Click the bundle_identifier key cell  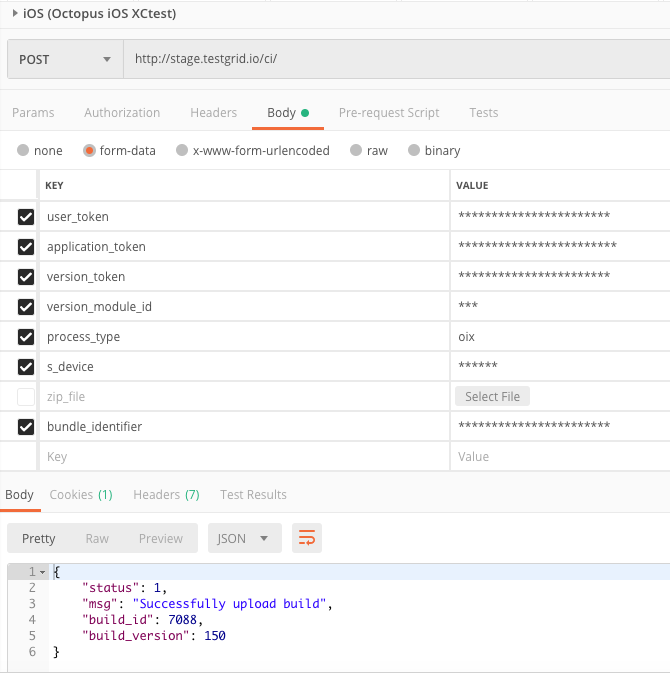(x=245, y=427)
